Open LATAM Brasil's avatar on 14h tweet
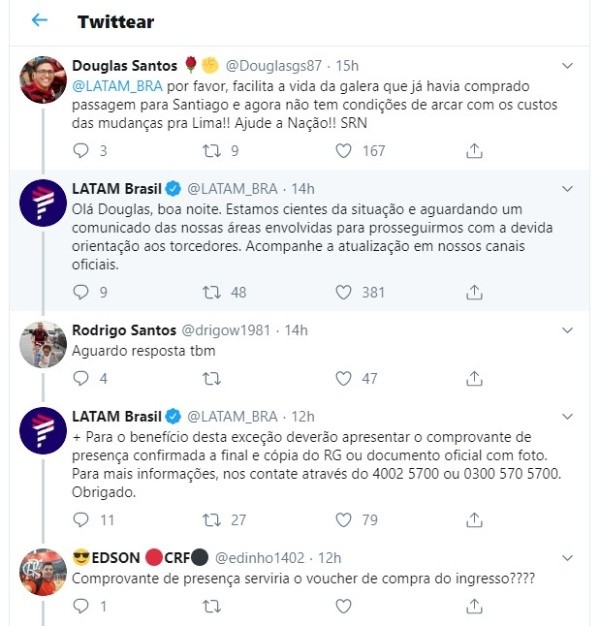This screenshot has width=600, height=626. (x=44, y=207)
